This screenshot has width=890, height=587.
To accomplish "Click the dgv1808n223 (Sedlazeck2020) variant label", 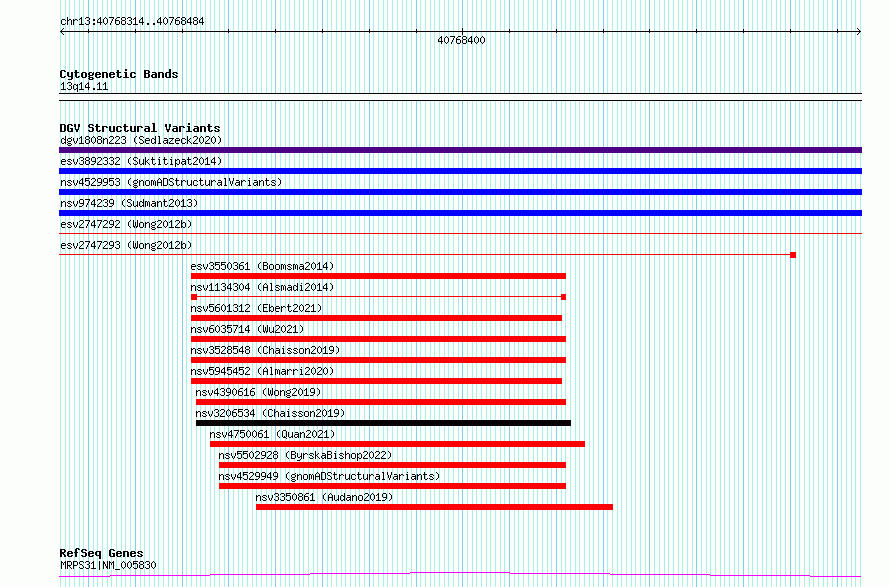I will point(141,140).
